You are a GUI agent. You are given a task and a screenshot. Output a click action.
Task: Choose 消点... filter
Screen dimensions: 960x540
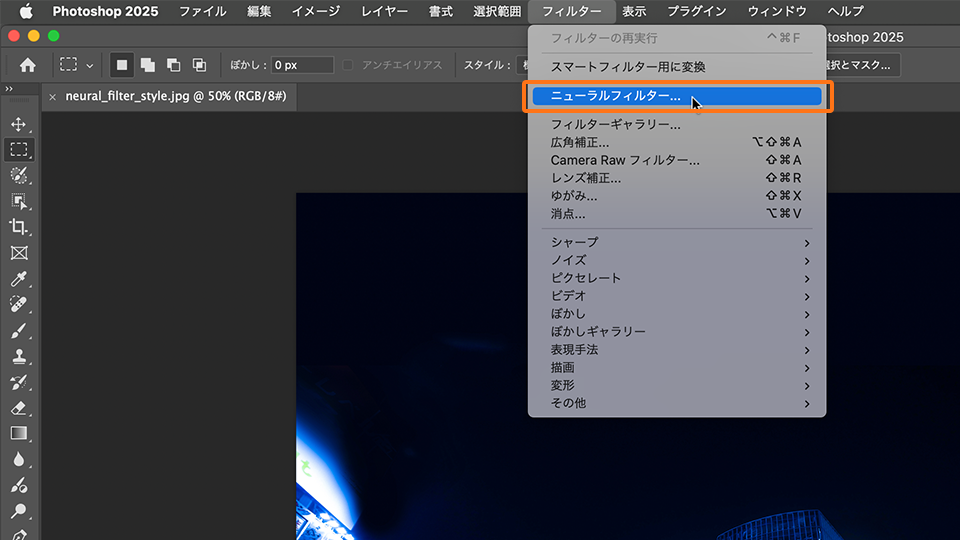pyautogui.click(x=677, y=214)
